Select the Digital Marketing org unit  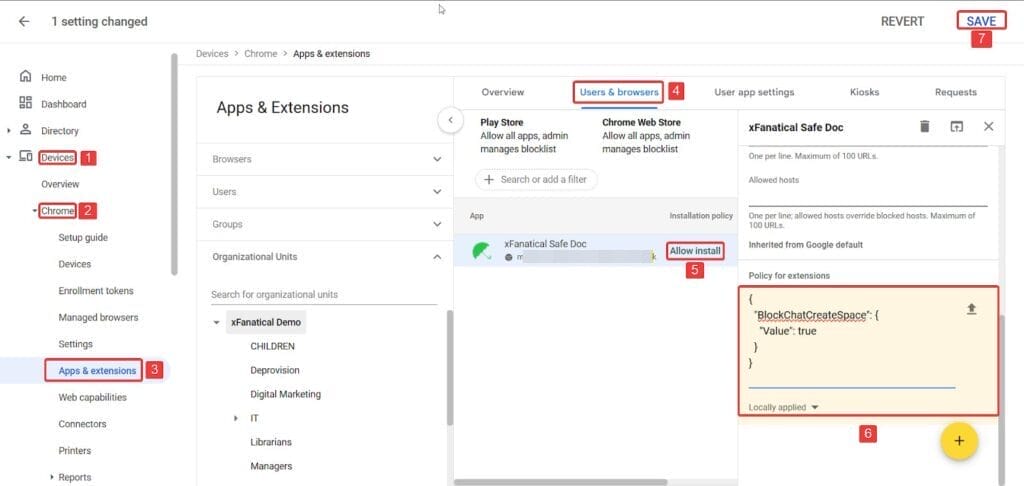pyautogui.click(x=285, y=395)
